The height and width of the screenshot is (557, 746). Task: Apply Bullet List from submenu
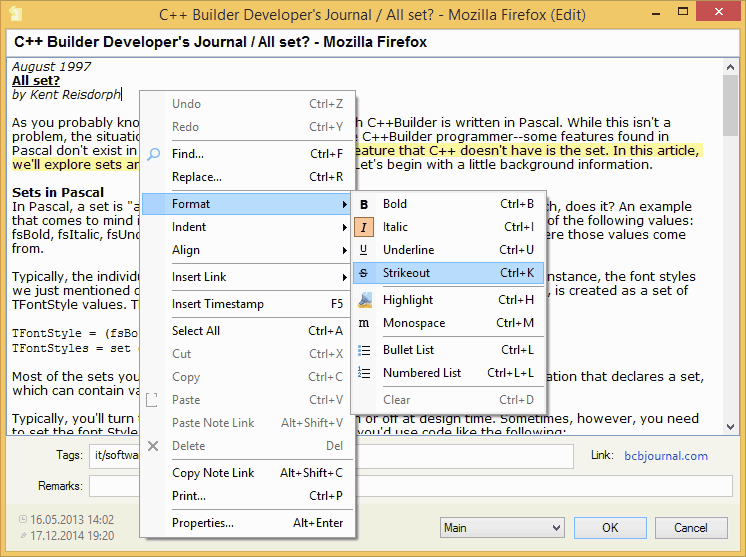point(449,350)
